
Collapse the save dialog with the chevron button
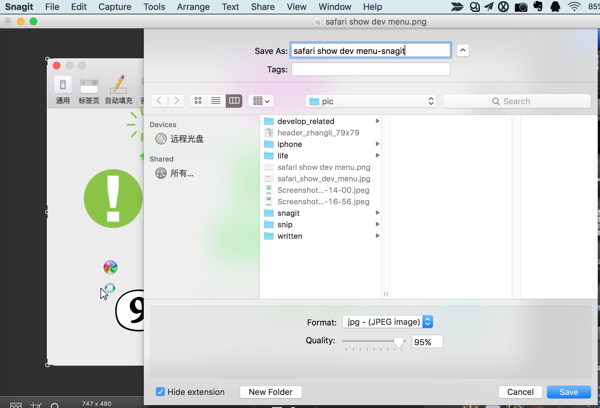point(463,51)
